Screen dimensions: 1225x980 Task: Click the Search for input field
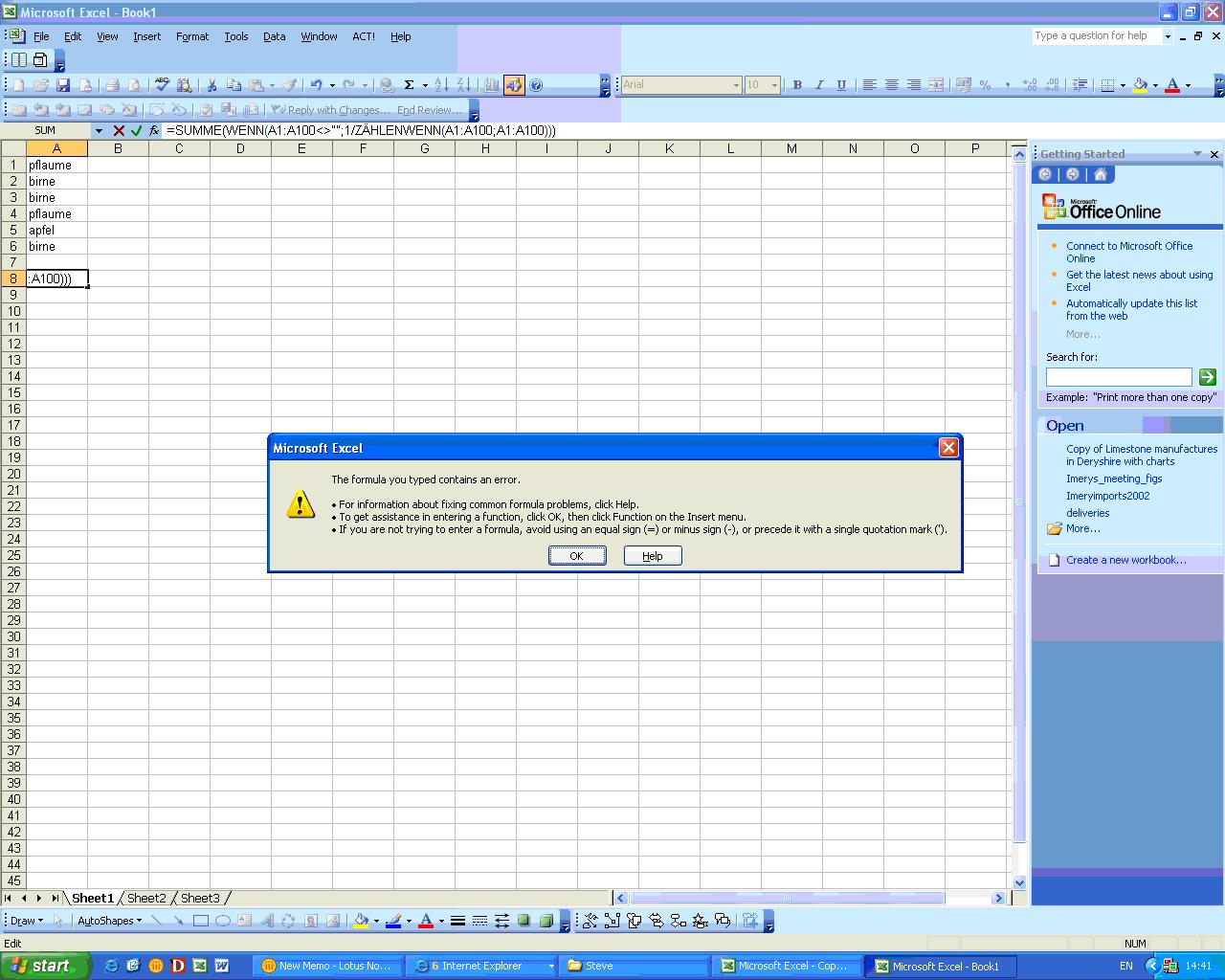tap(1119, 377)
